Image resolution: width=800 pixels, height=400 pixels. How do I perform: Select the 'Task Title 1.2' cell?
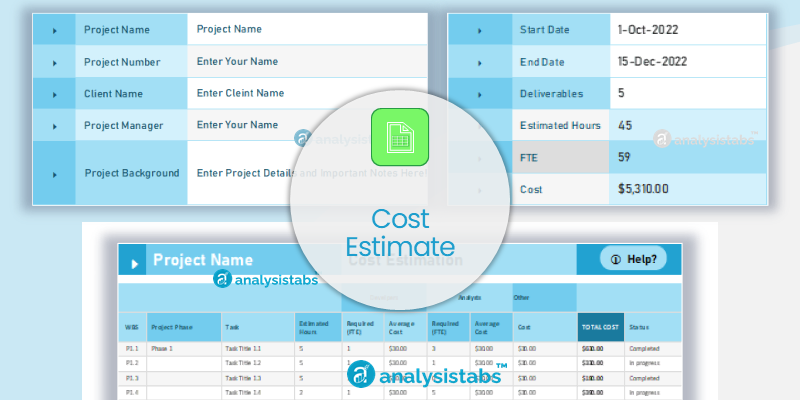pyautogui.click(x=258, y=363)
